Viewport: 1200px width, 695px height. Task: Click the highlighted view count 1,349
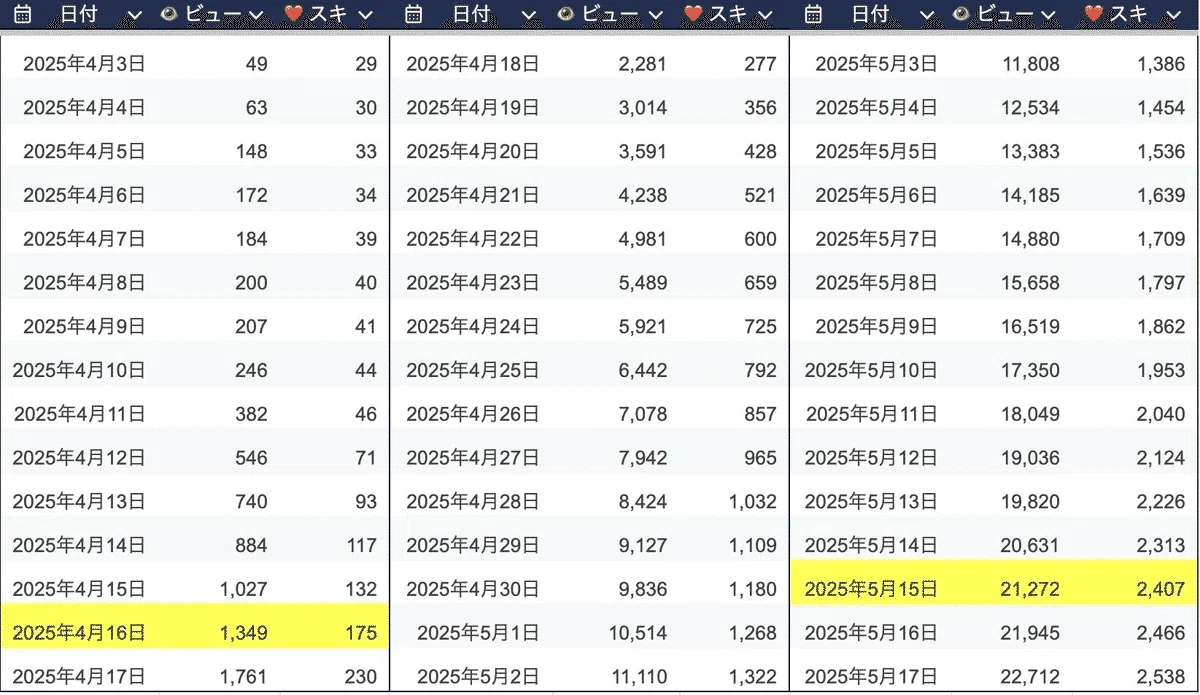(244, 632)
